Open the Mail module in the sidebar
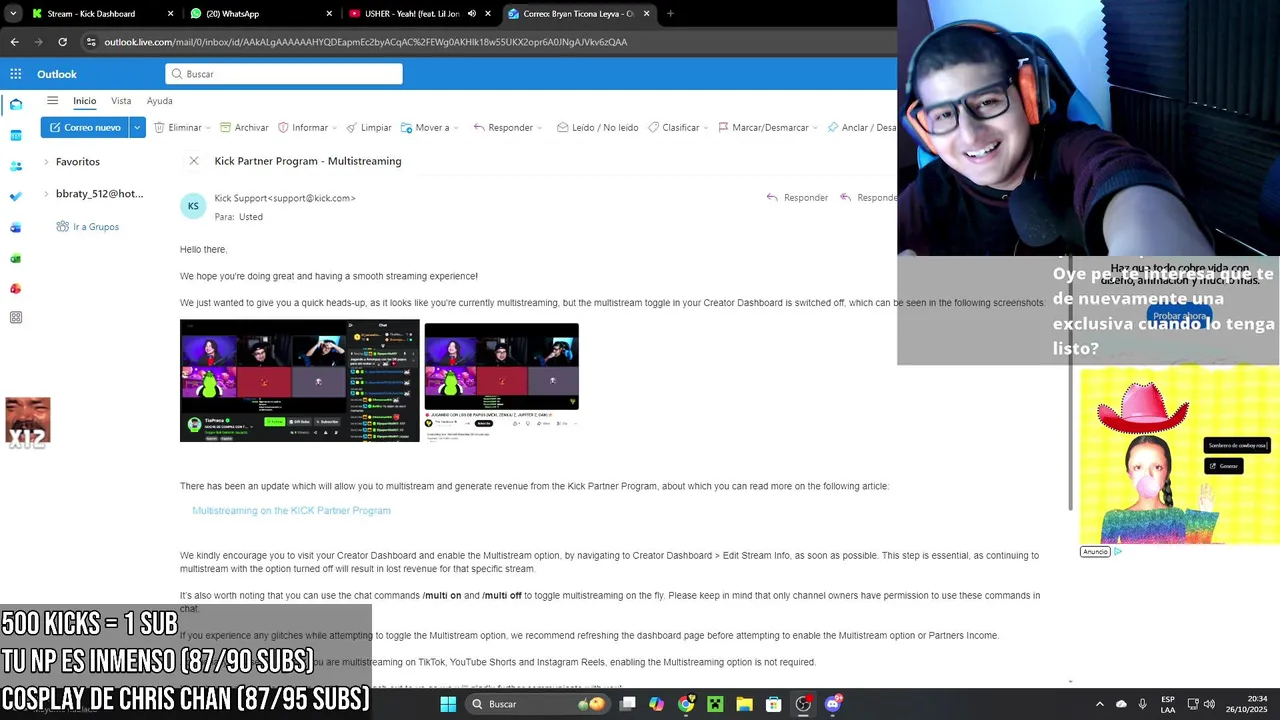This screenshot has height=720, width=1280. (16, 104)
